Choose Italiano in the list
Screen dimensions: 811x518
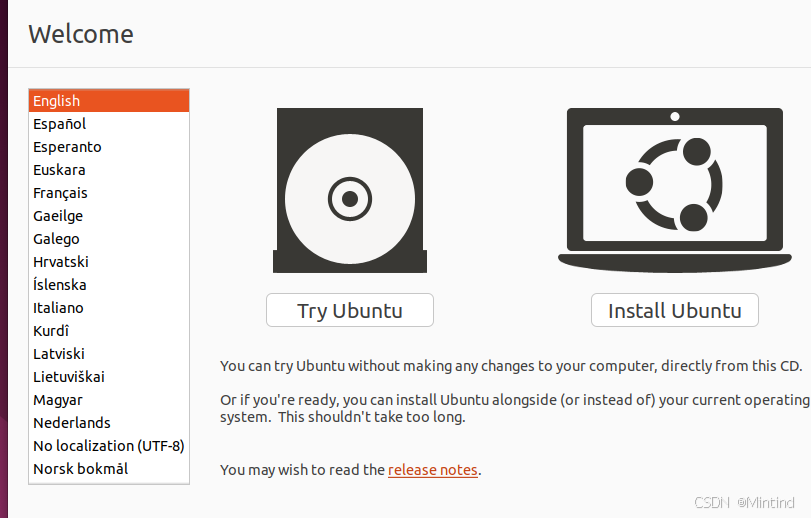click(109, 308)
